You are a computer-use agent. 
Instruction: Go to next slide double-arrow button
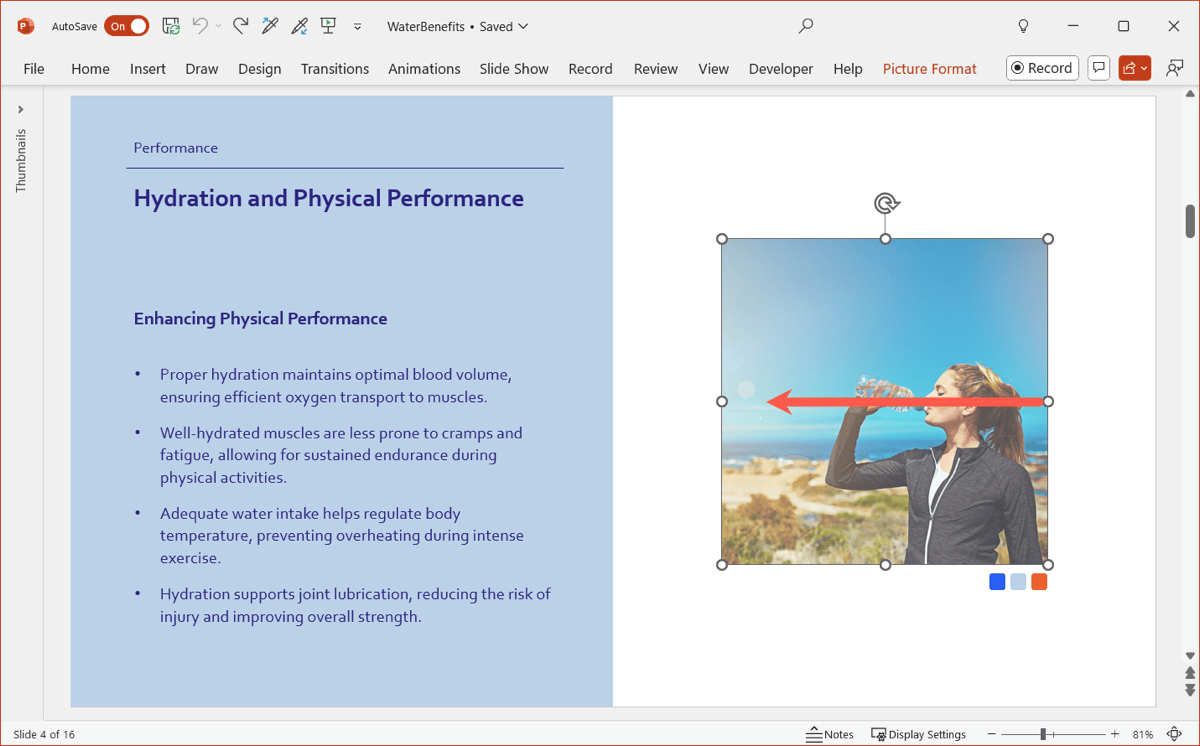[1190, 690]
